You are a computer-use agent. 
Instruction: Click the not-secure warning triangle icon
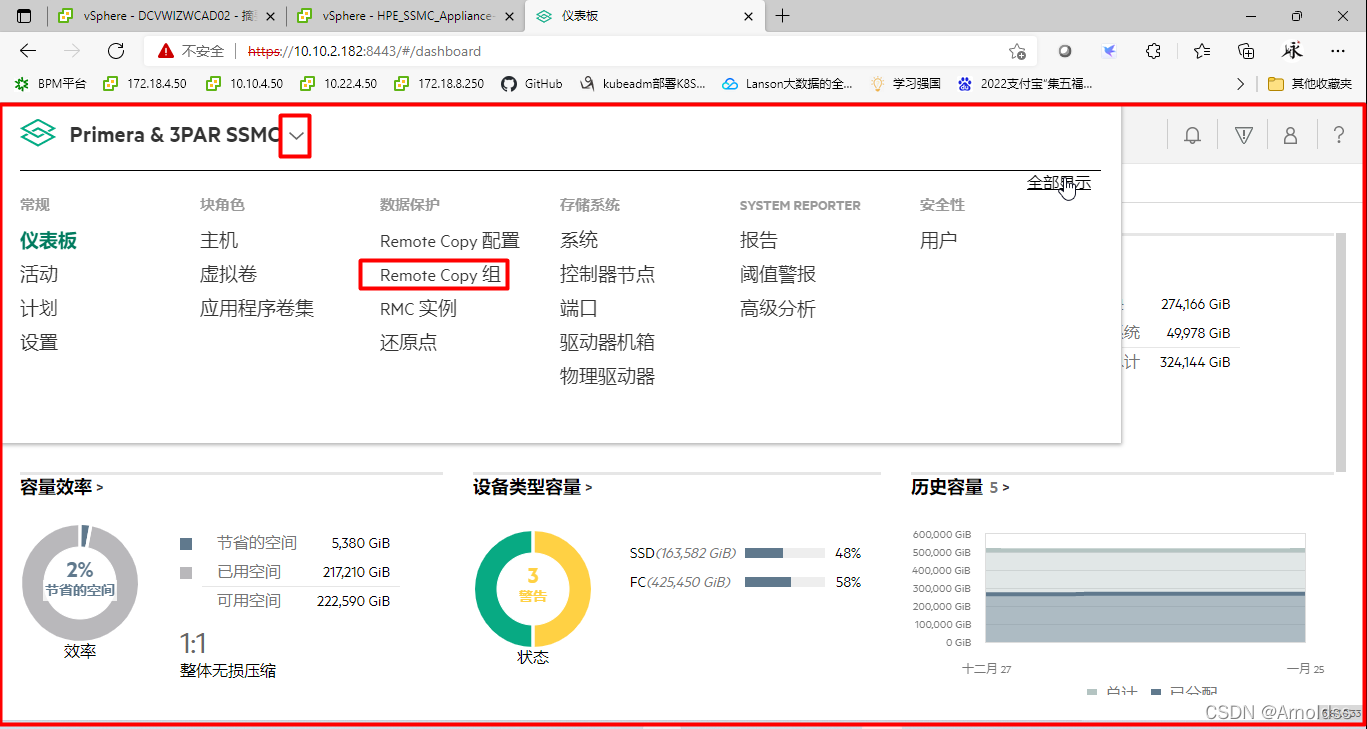(166, 51)
